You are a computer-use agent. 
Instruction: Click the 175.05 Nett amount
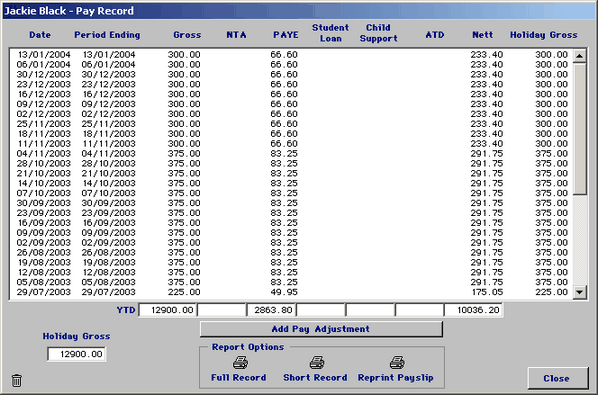487,292
